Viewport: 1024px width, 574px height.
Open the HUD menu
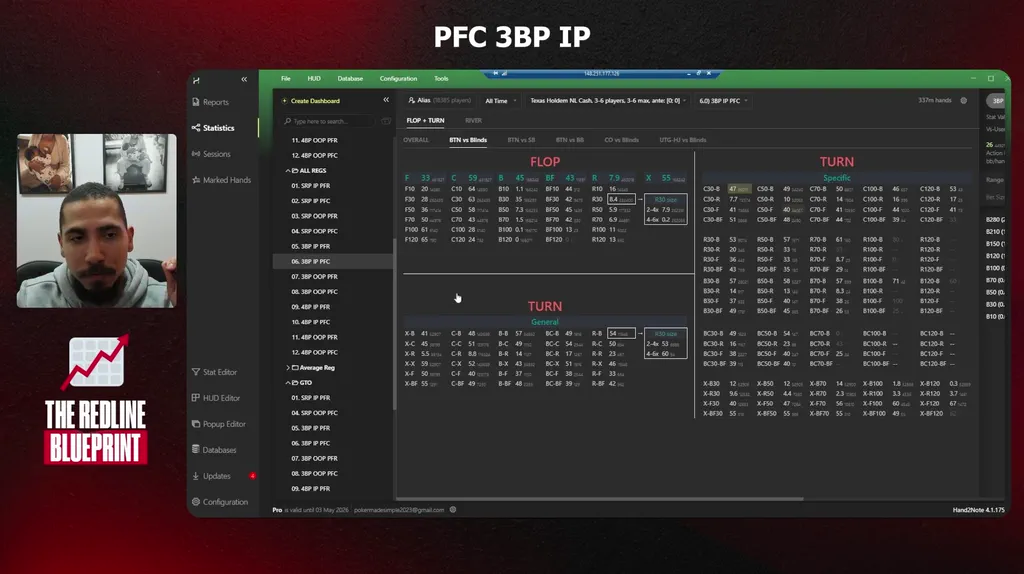(314, 78)
